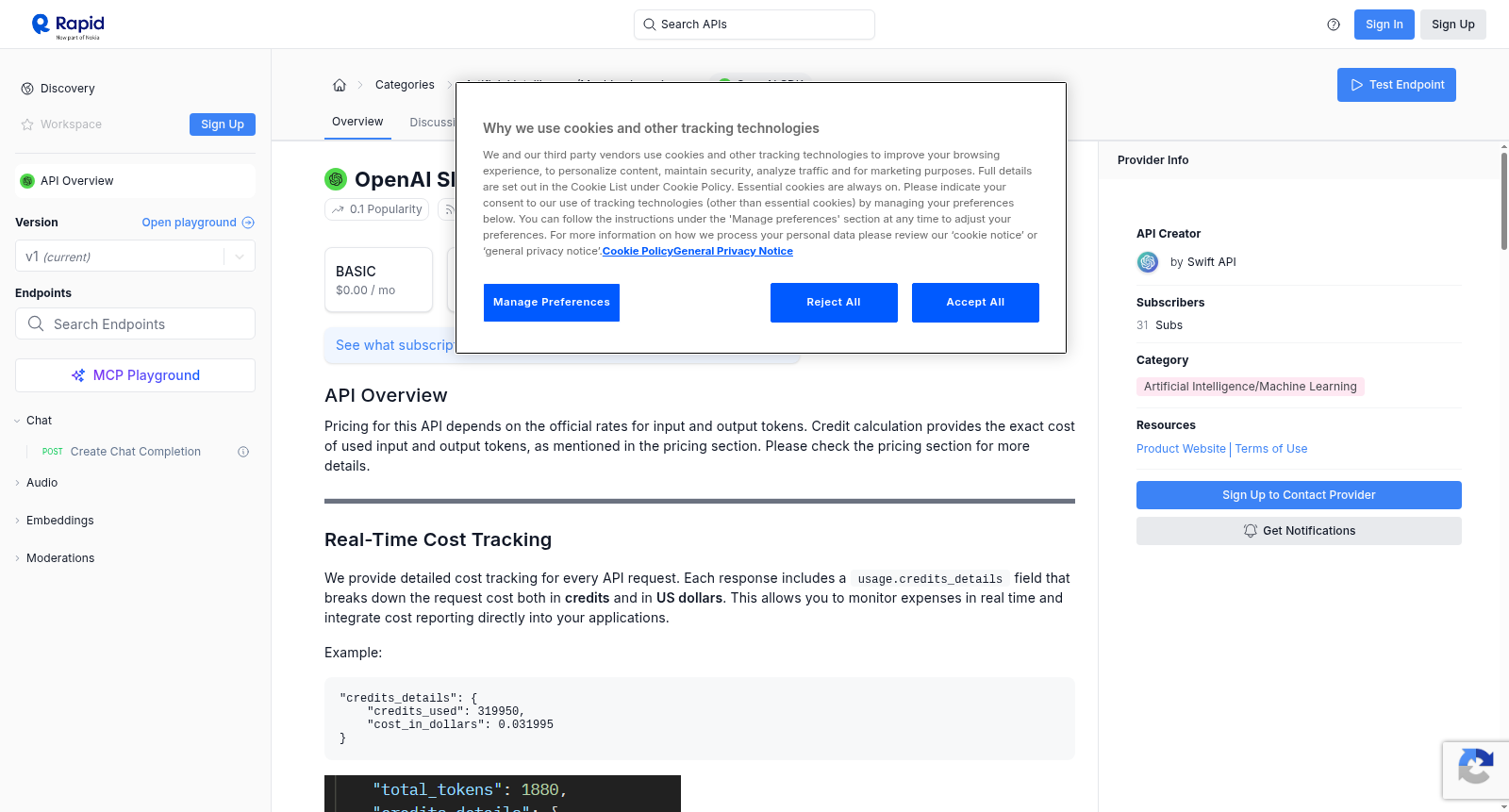The width and height of the screenshot is (1509, 812).
Task: Click the '31 Subs' subscriber count
Action: 1159,325
